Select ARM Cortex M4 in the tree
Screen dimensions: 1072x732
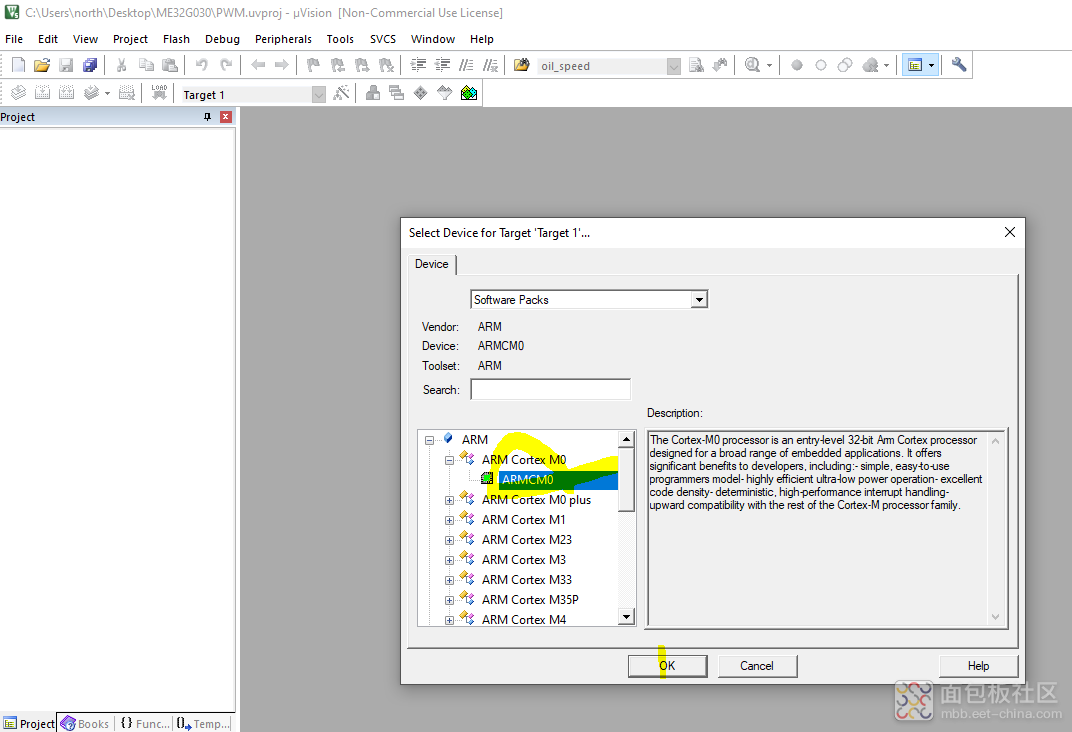click(524, 619)
